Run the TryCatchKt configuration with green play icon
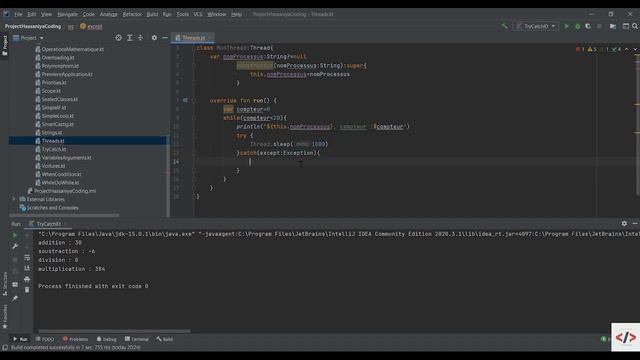 click(567, 26)
